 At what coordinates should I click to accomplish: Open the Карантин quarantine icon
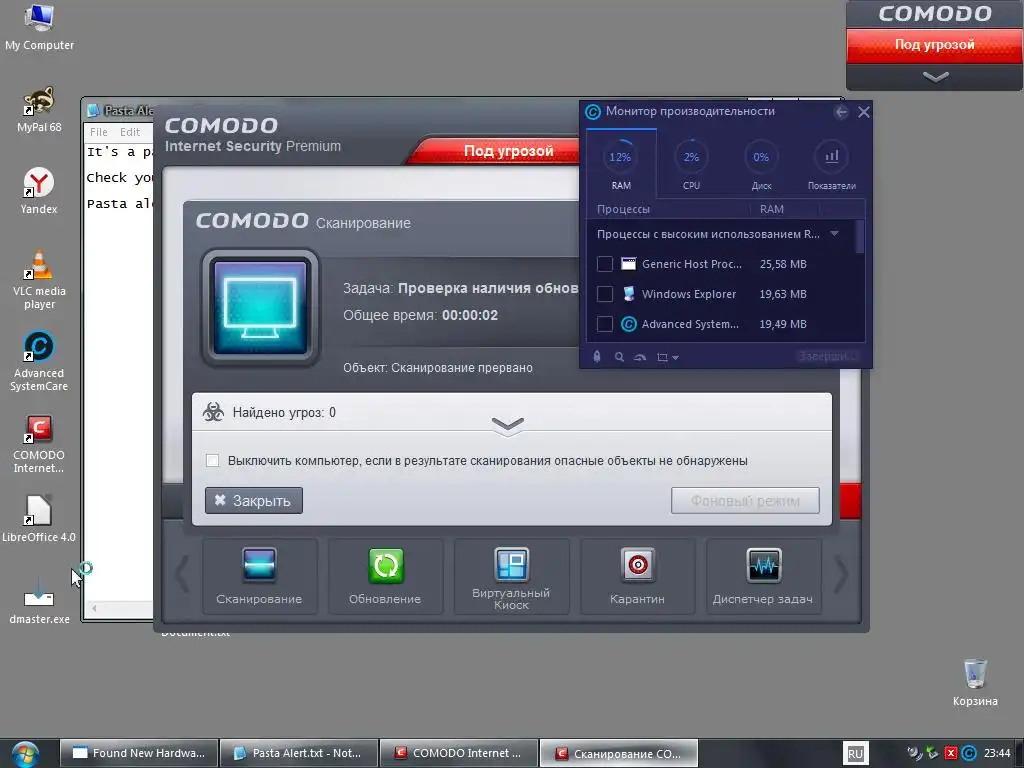tap(637, 565)
